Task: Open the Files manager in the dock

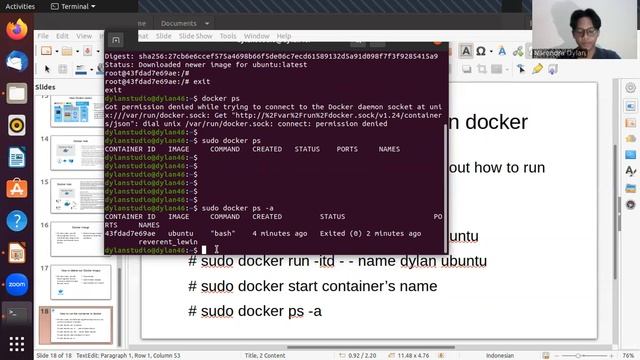Action: (x=17, y=93)
